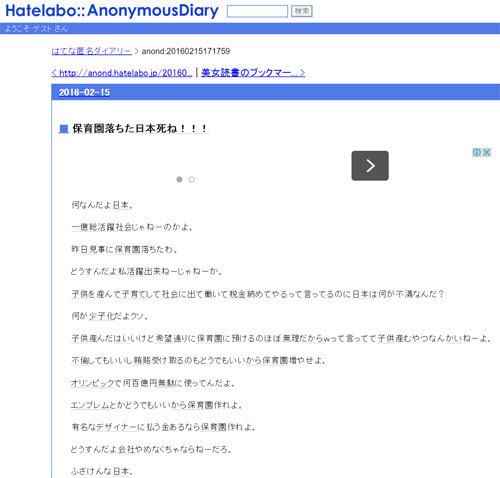Select the second carousel dot indicator
This screenshot has height=478, width=500.
tap(191, 179)
